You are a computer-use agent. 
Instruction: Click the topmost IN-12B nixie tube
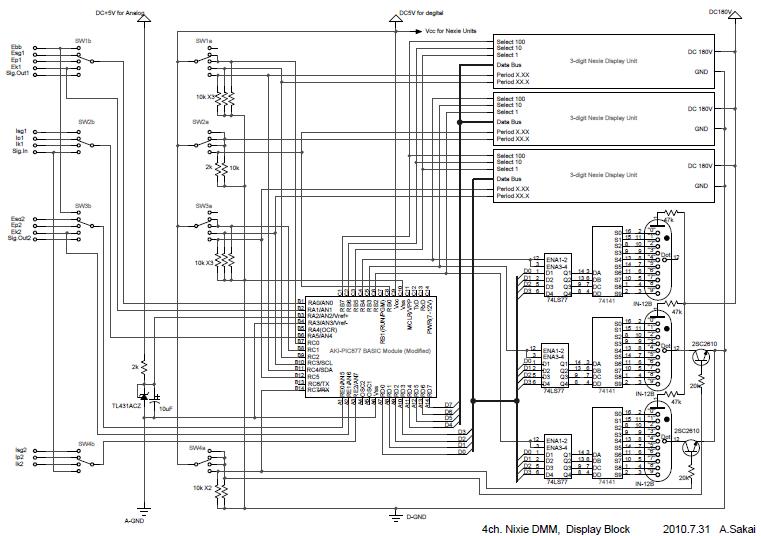click(659, 259)
